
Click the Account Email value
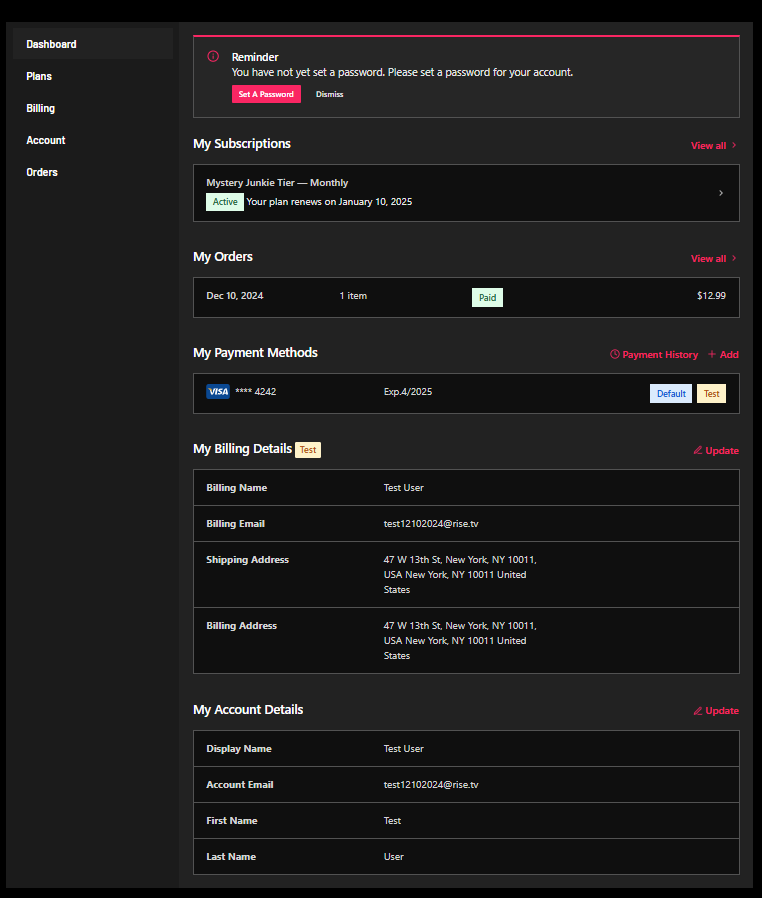pyautogui.click(x=431, y=785)
